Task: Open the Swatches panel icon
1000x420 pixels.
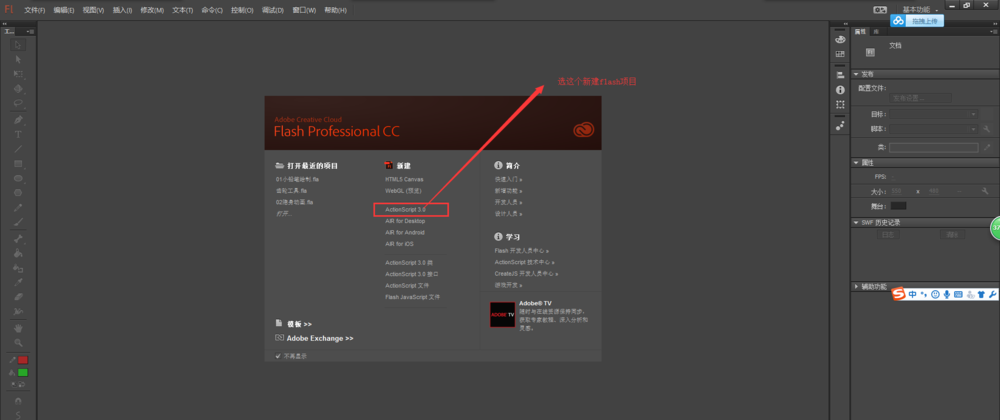Action: [840, 54]
